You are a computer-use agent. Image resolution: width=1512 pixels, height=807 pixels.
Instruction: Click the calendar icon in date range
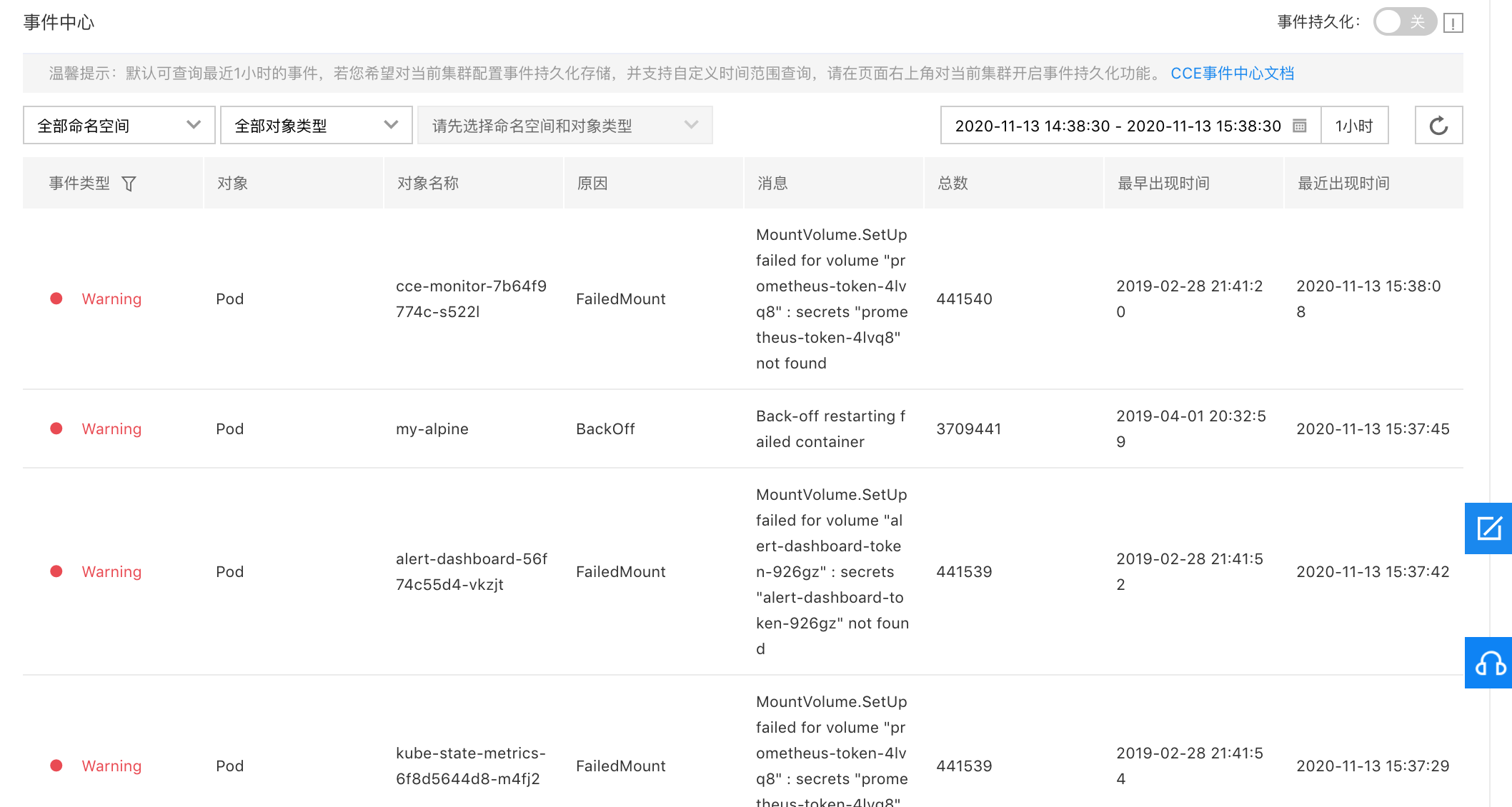pos(1300,126)
